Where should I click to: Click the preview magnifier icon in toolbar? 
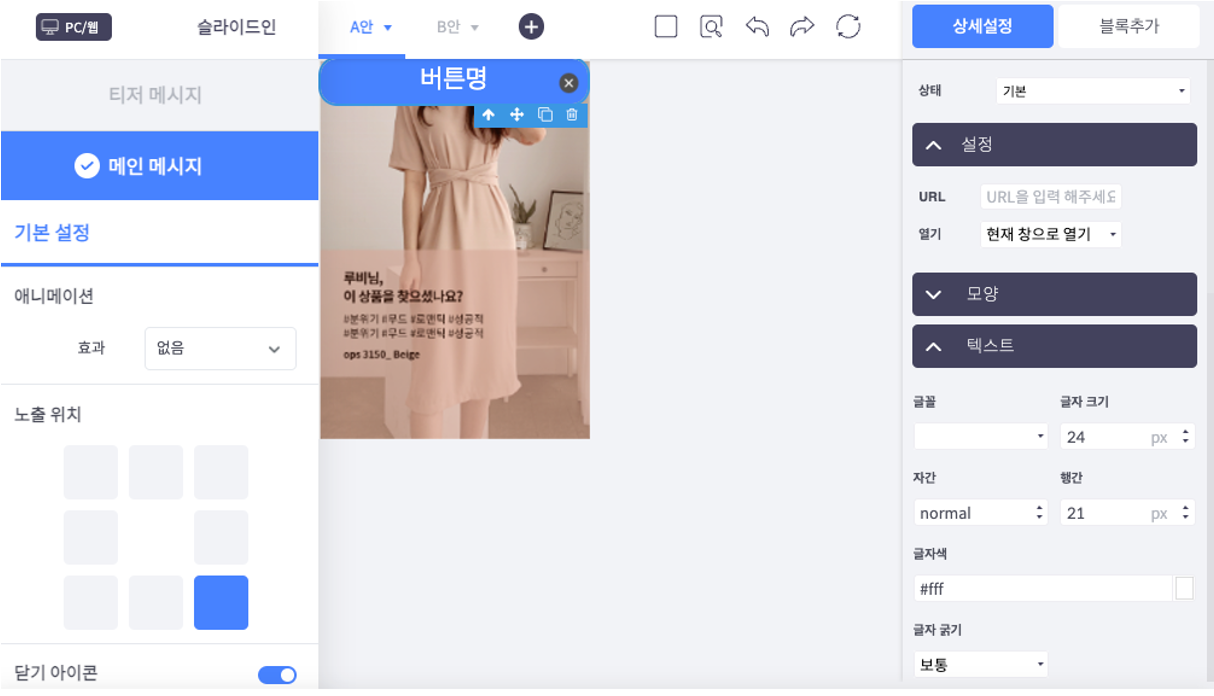[x=711, y=27]
